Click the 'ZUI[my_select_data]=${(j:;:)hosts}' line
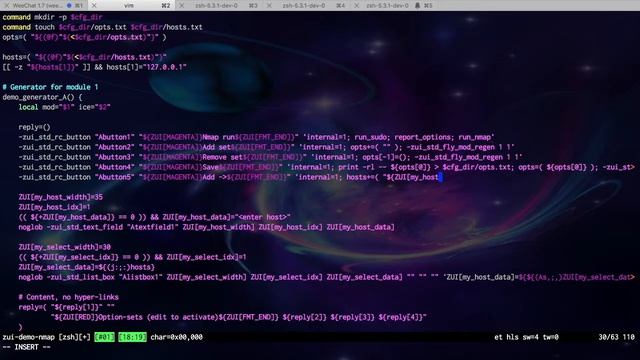This screenshot has height=360, width=640. [87, 267]
